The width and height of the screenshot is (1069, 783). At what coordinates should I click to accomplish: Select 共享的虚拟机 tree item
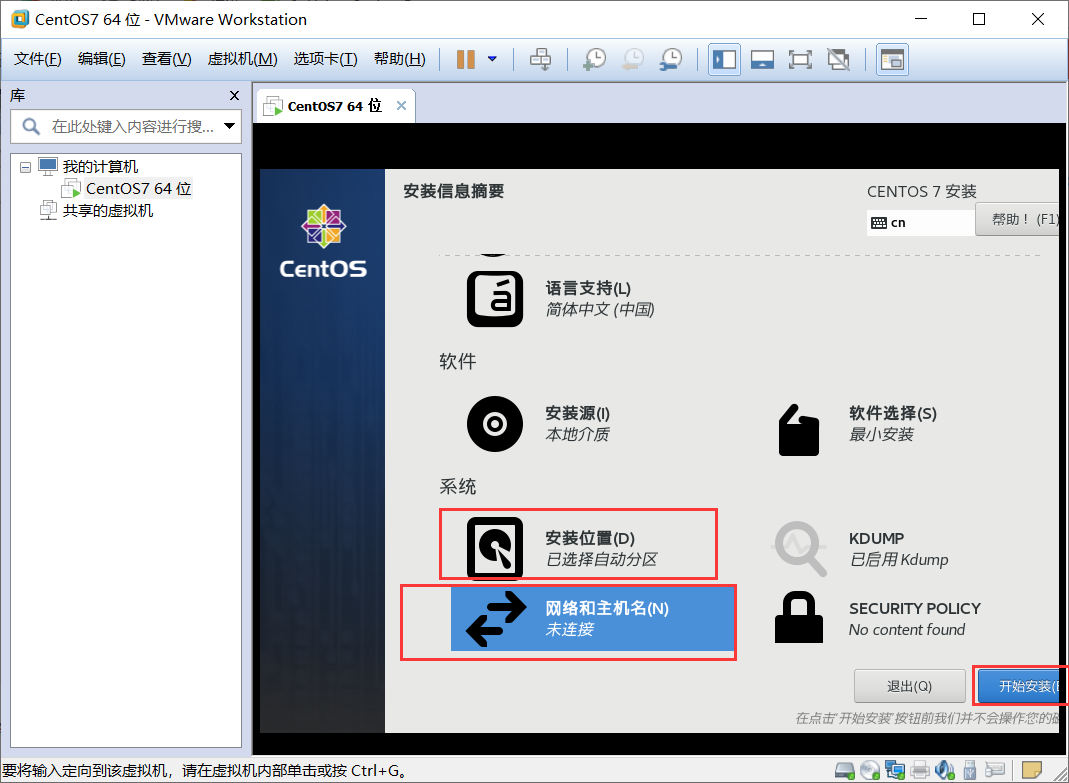[x=108, y=211]
